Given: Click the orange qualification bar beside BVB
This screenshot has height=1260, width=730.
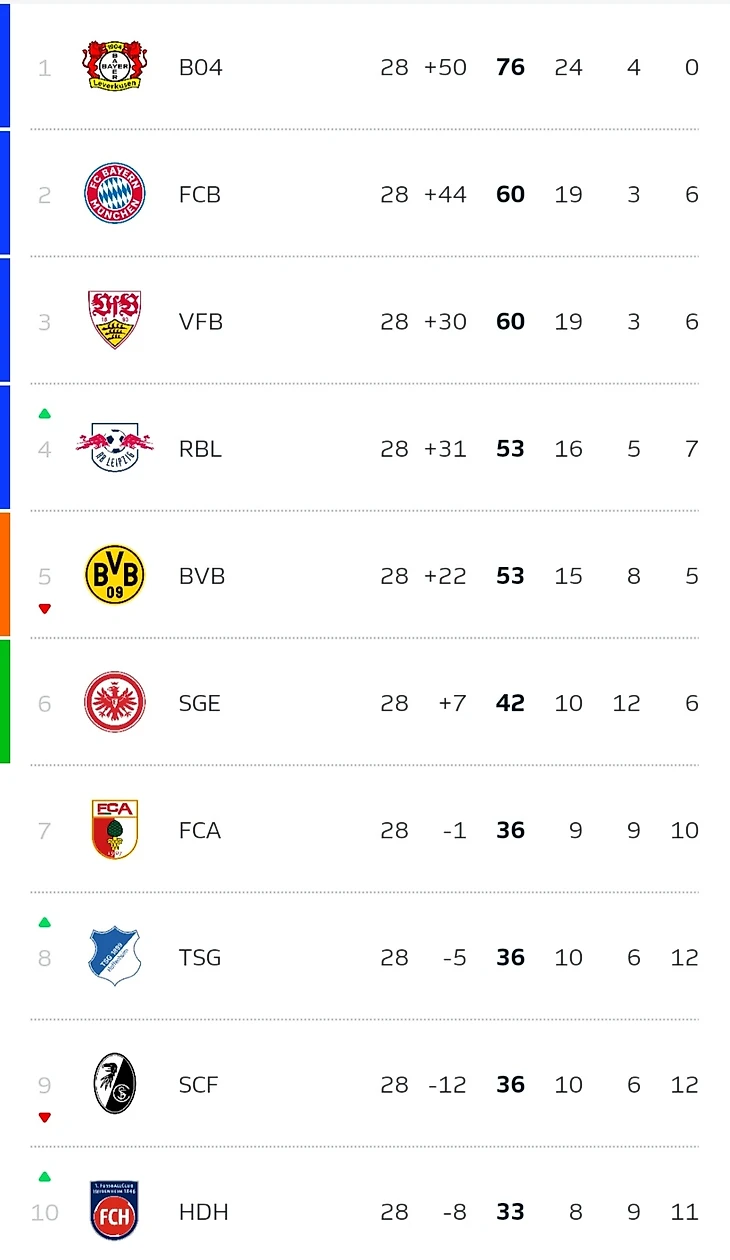Looking at the screenshot, I should 5,574.
